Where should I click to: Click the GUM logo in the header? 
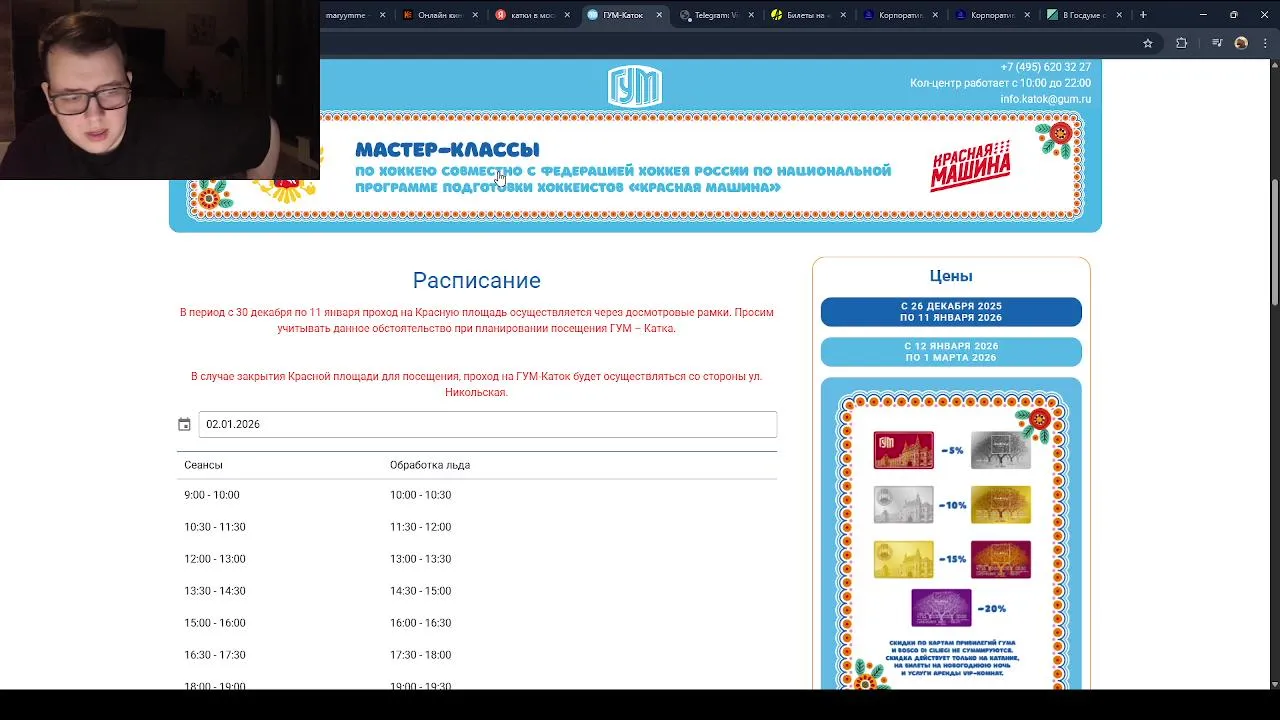coord(635,86)
